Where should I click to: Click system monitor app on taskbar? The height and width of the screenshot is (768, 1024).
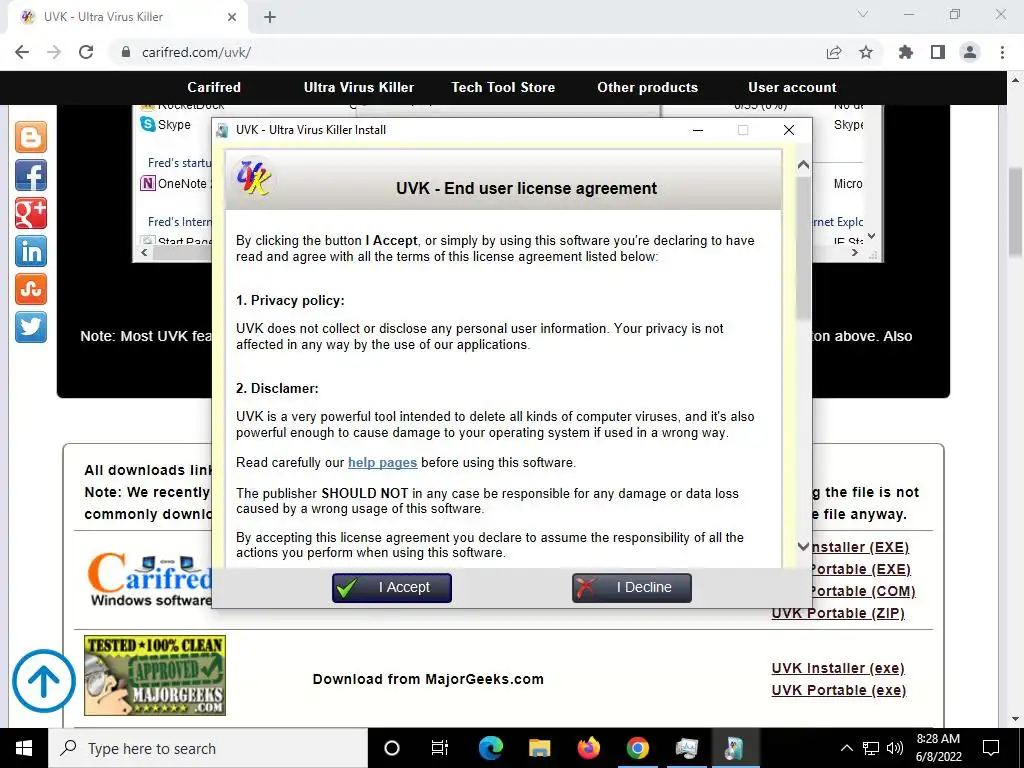point(686,748)
